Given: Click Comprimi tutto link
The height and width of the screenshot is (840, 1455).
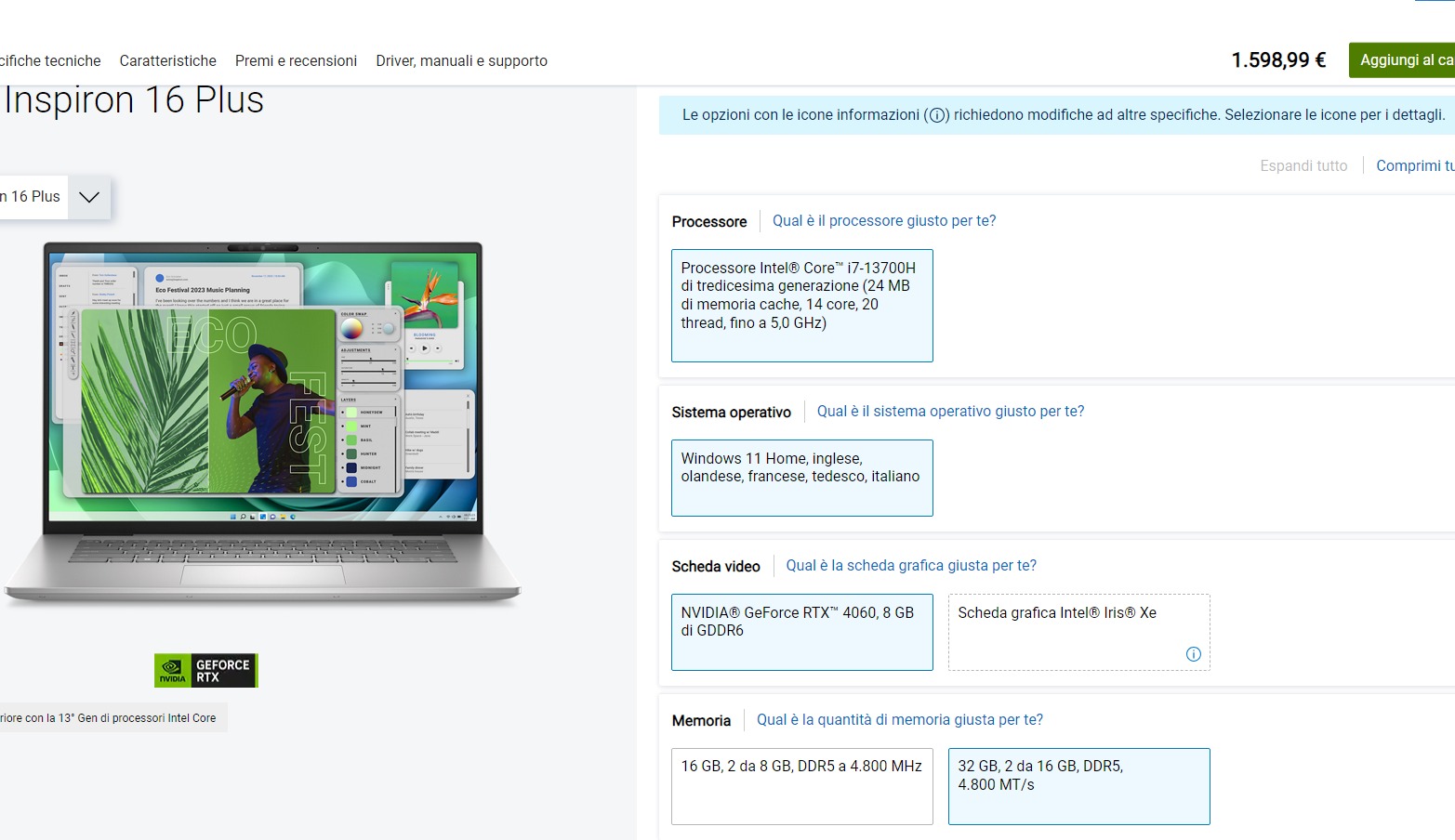Looking at the screenshot, I should [x=1415, y=165].
